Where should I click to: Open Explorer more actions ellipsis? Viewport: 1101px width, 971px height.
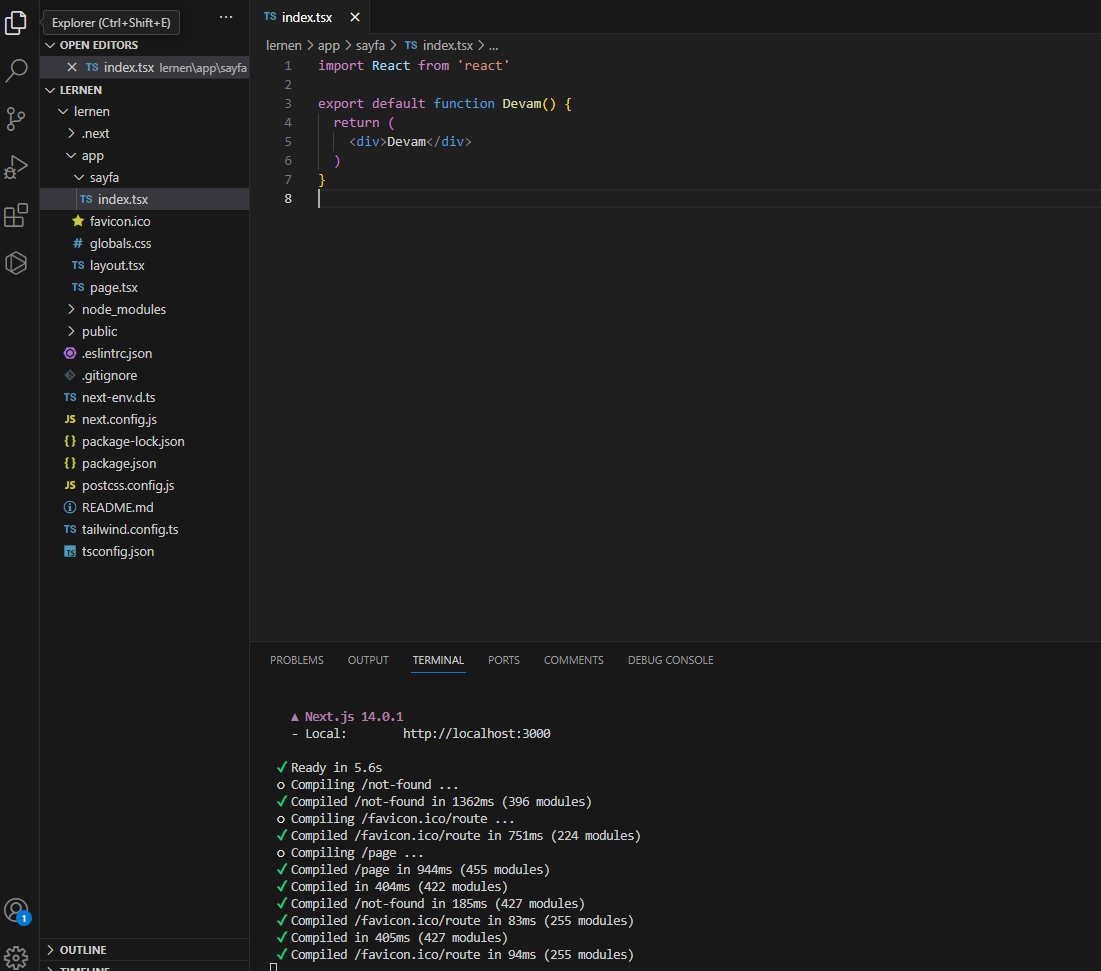pyautogui.click(x=225, y=18)
